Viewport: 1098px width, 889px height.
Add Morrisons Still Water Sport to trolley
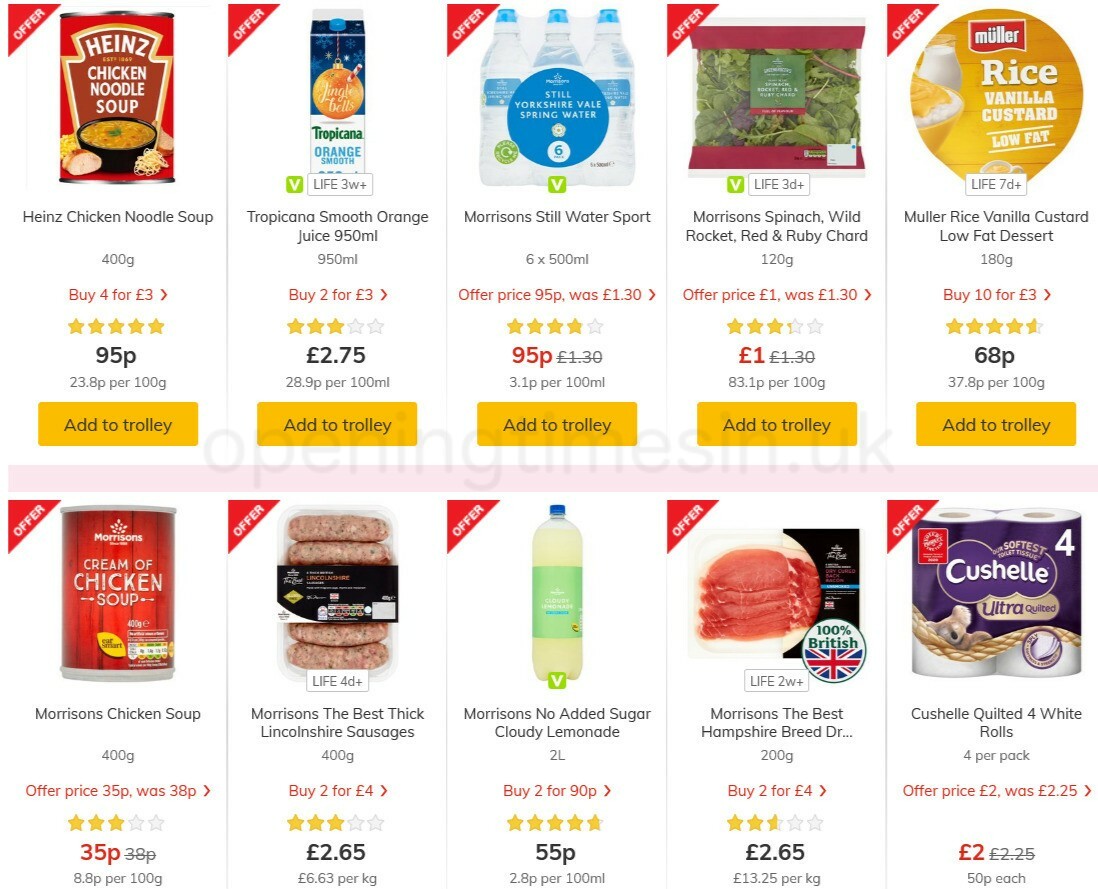point(557,424)
